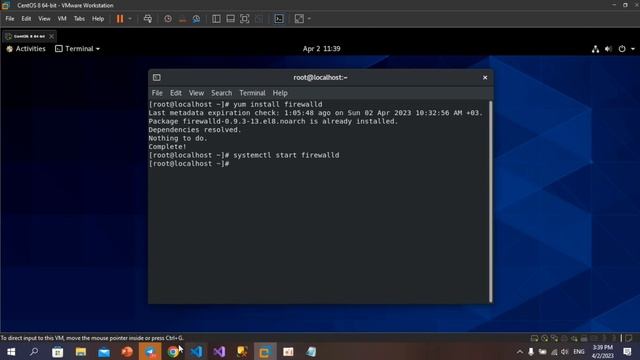The image size is (640, 360).
Task: Click the ENG language indicator
Action: coord(579,351)
